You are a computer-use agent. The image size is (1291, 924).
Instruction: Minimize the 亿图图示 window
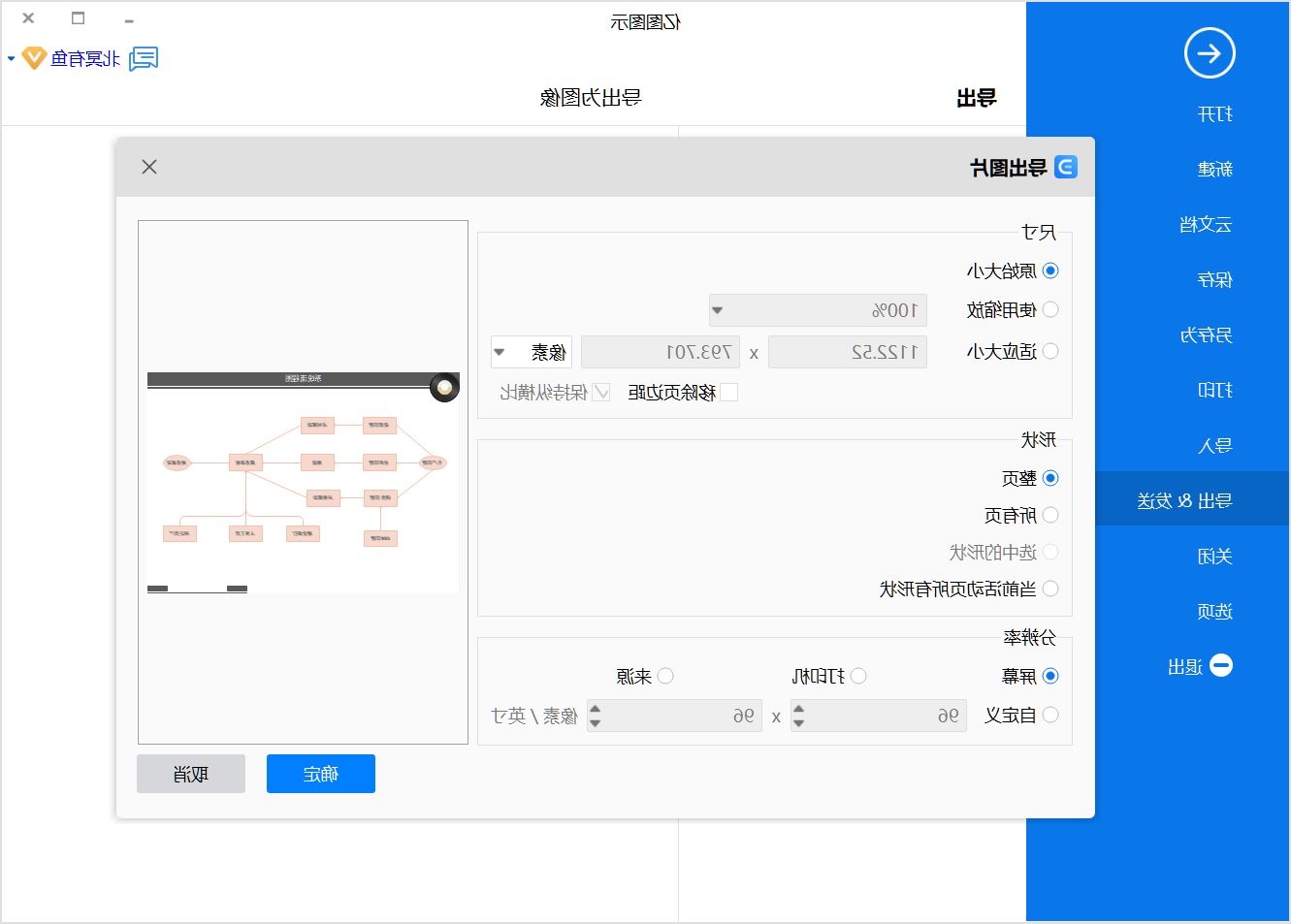tap(129, 20)
